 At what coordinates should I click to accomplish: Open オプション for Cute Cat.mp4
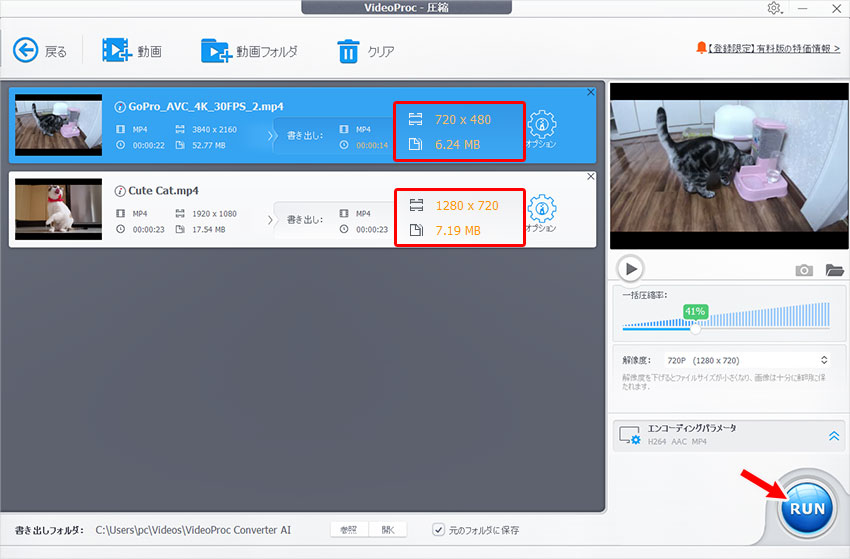pos(542,213)
